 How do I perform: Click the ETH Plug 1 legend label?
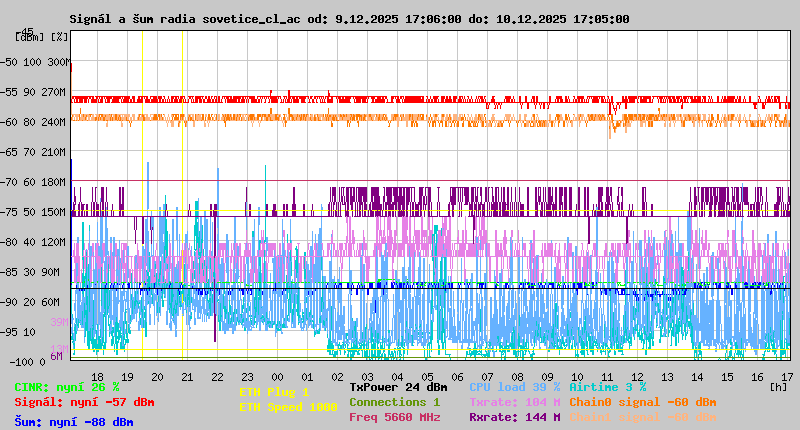pyautogui.click(x=274, y=393)
